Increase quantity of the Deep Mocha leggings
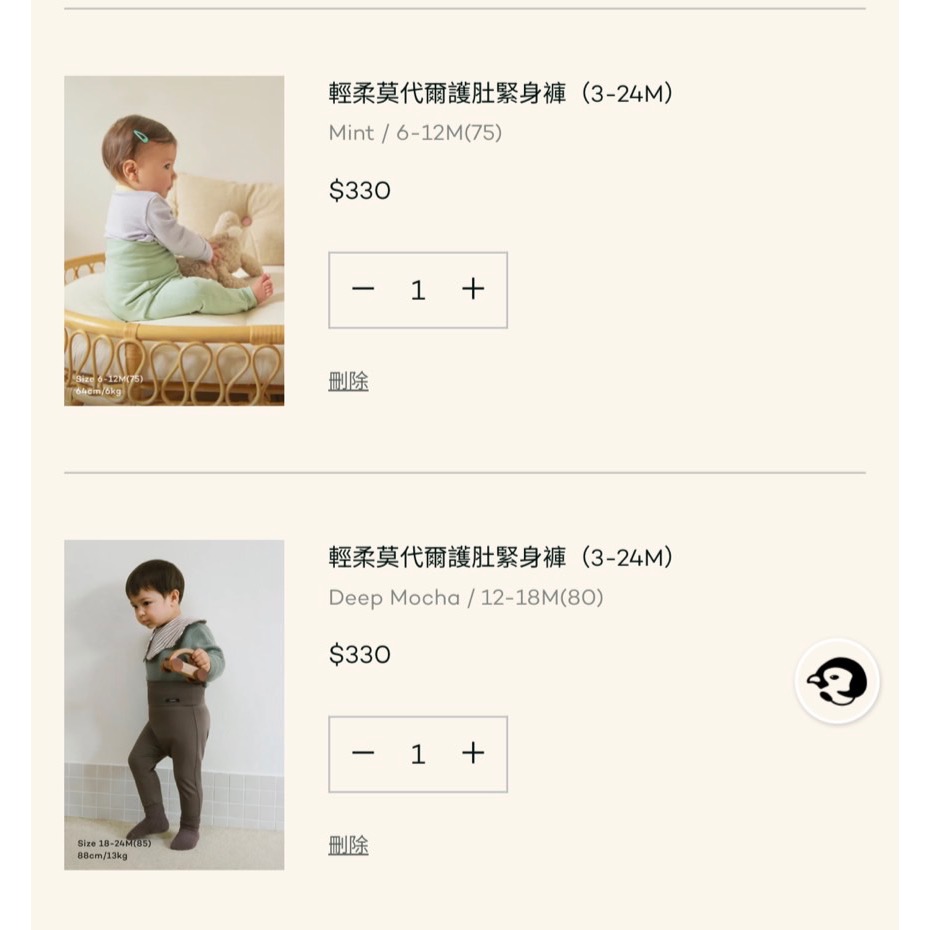The height and width of the screenshot is (930, 930). tap(473, 754)
